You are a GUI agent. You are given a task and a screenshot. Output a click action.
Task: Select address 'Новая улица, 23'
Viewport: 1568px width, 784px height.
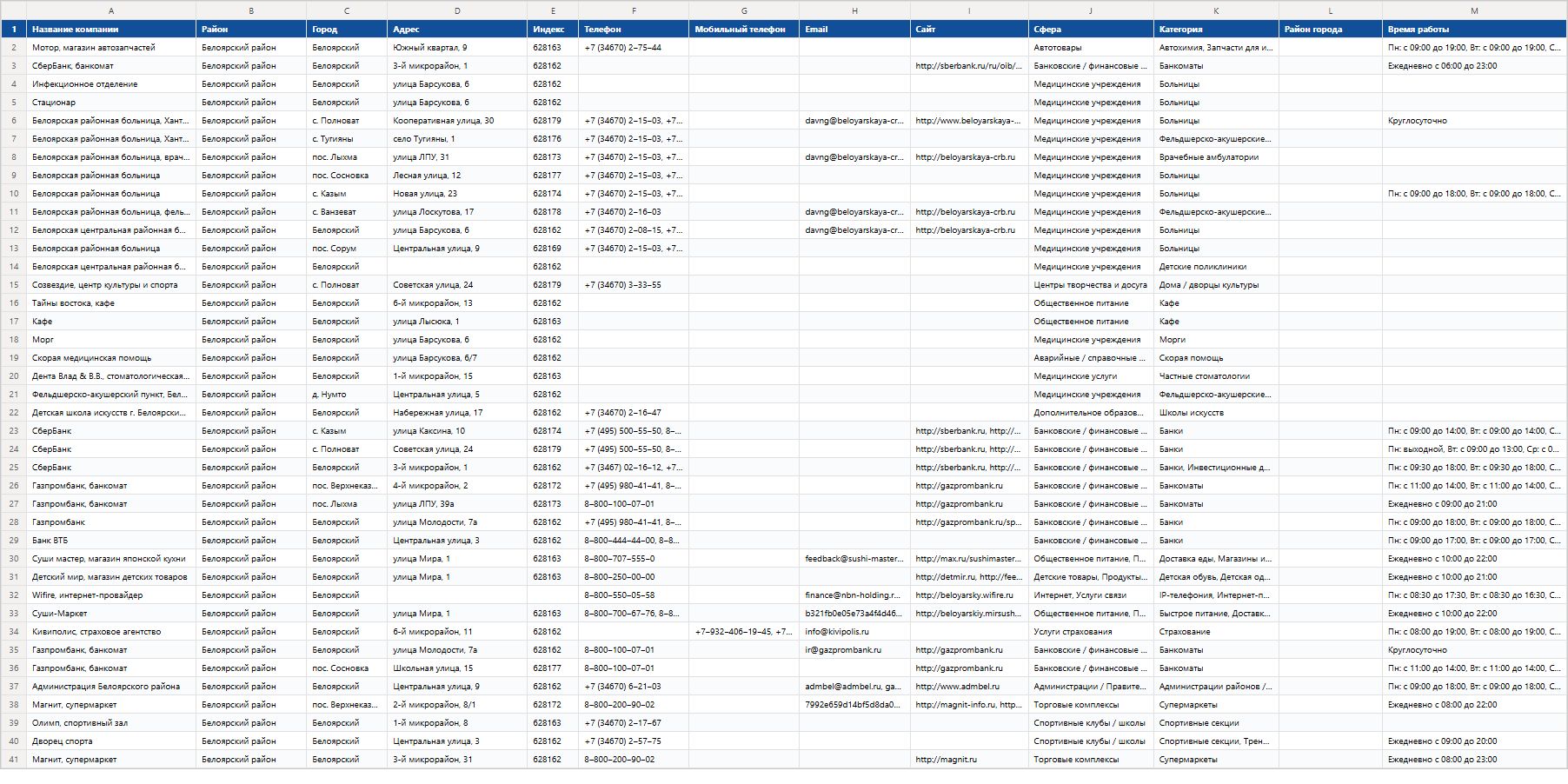click(457, 194)
